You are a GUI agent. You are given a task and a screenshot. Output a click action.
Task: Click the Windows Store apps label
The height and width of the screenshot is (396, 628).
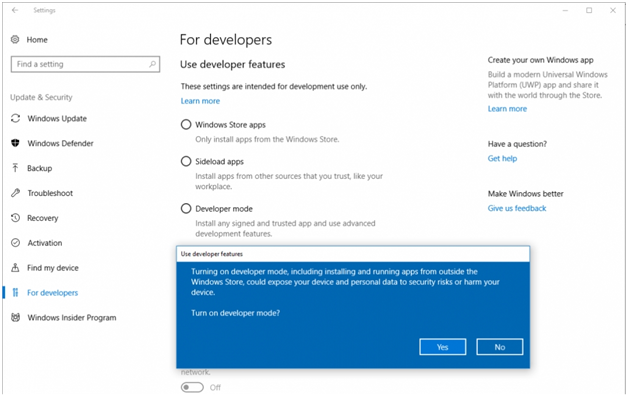(x=230, y=125)
